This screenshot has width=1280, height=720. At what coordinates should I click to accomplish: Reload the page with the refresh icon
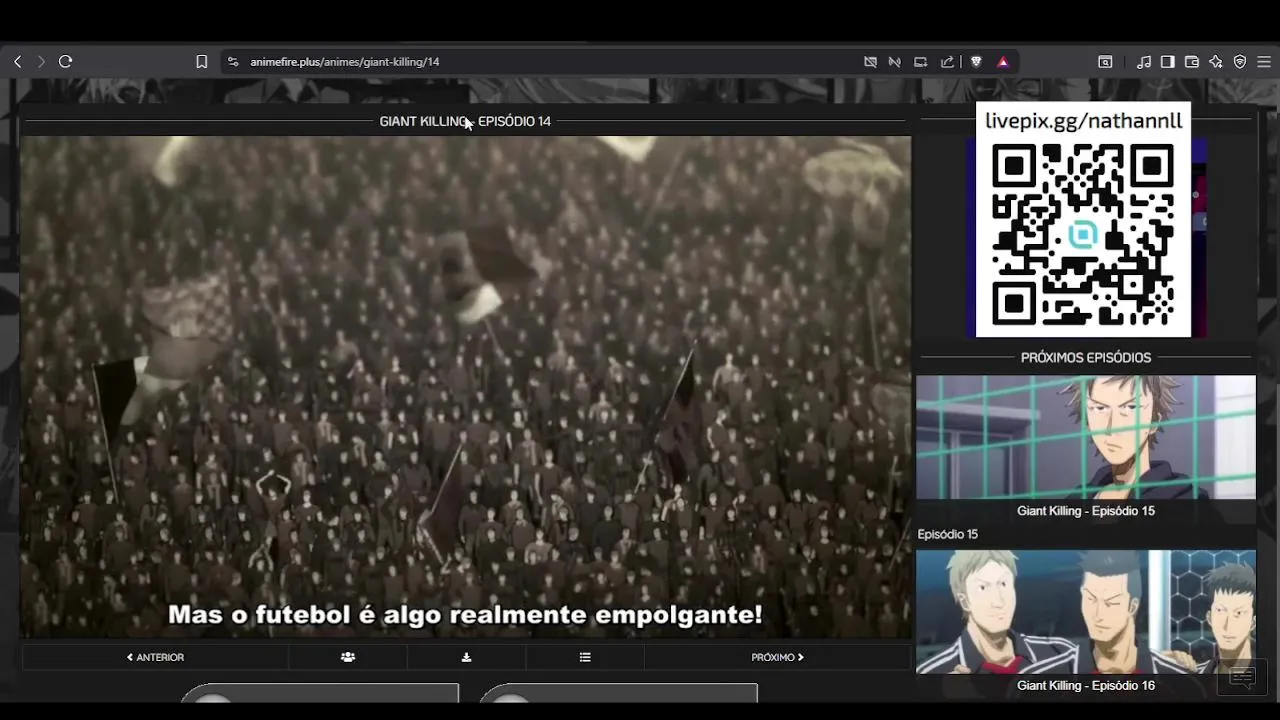(66, 62)
